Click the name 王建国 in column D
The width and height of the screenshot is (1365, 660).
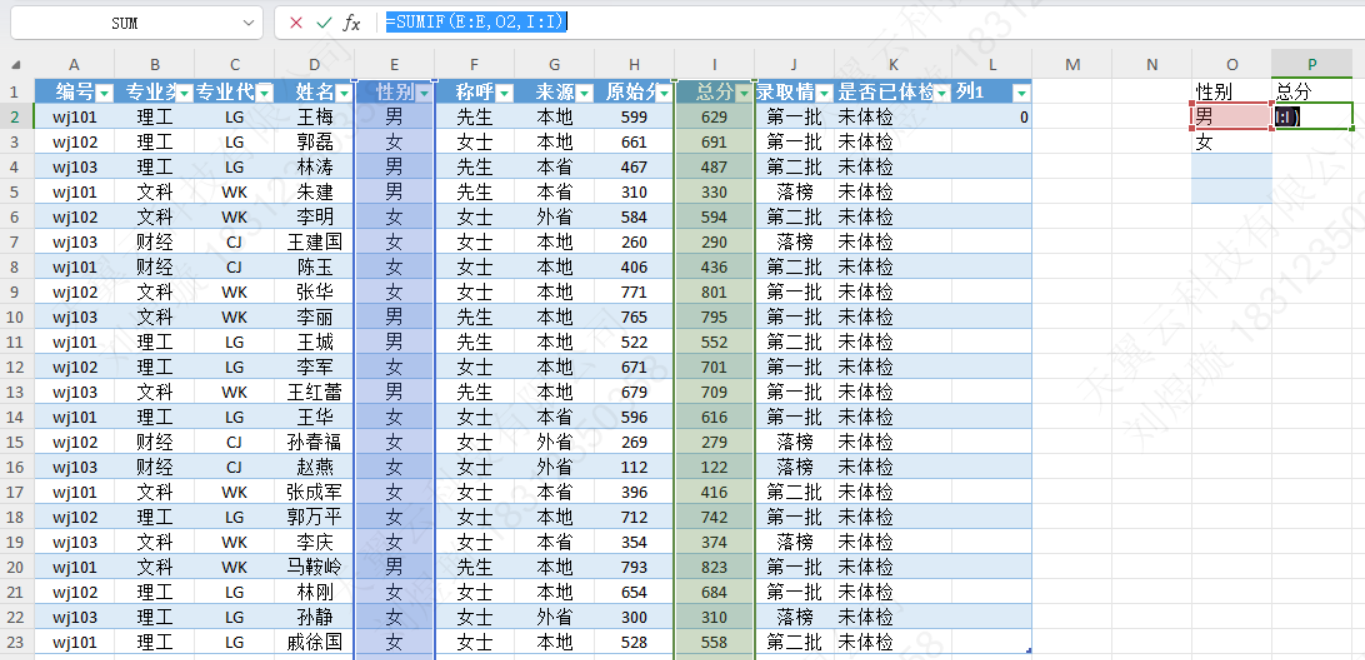315,242
